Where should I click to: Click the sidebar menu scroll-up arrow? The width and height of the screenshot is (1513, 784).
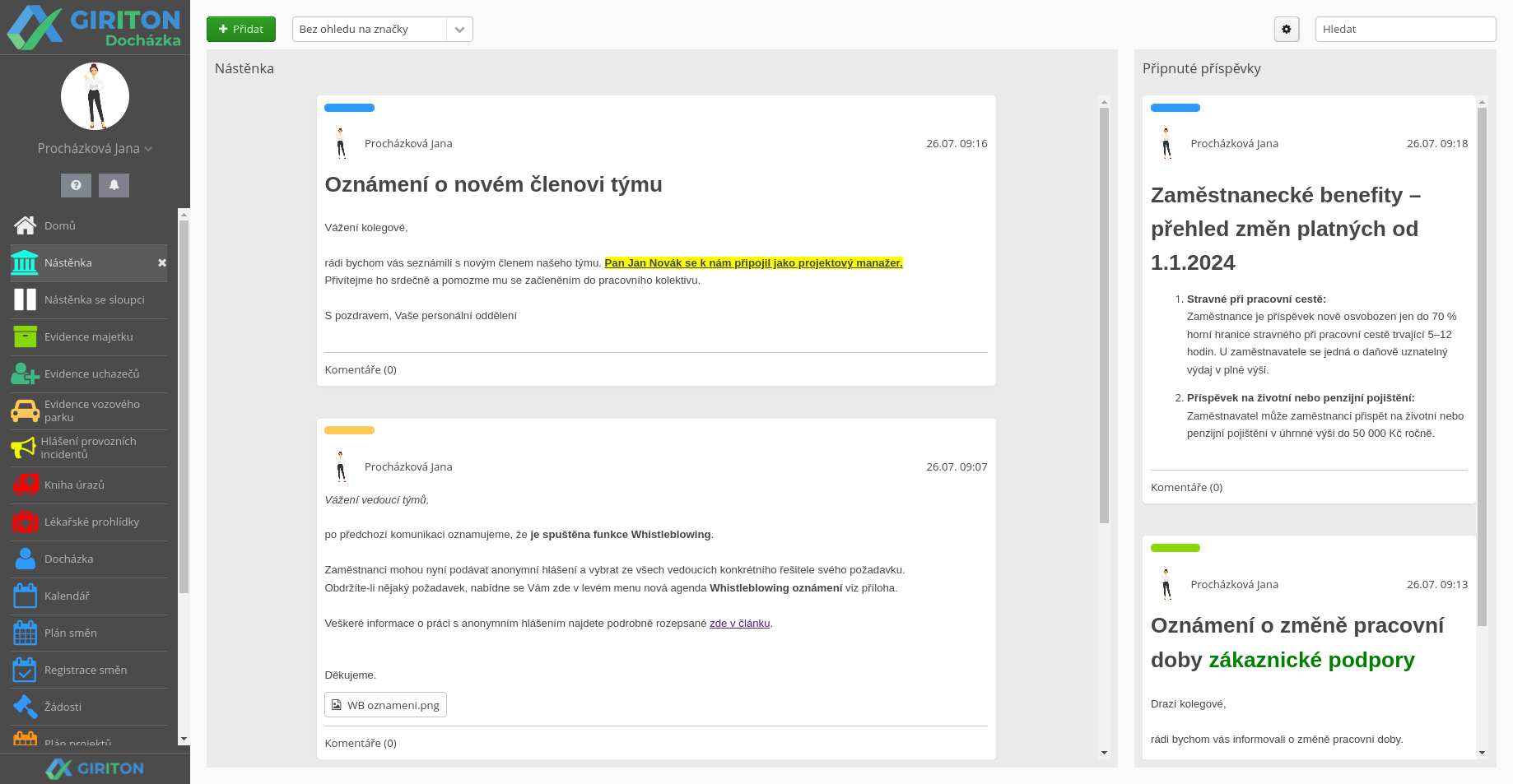click(184, 214)
